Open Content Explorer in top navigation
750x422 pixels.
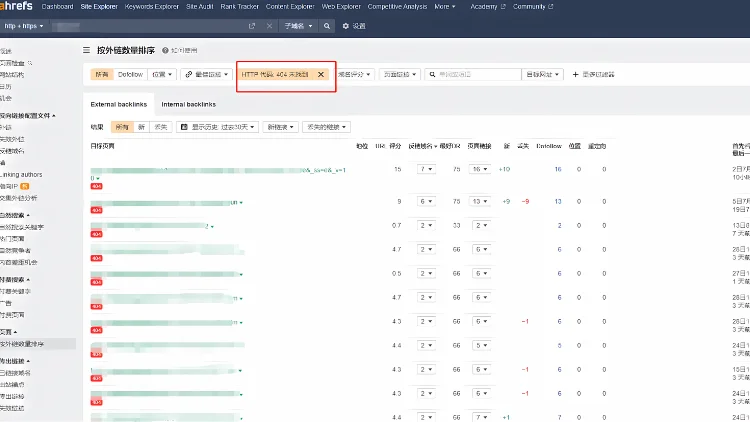point(290,7)
